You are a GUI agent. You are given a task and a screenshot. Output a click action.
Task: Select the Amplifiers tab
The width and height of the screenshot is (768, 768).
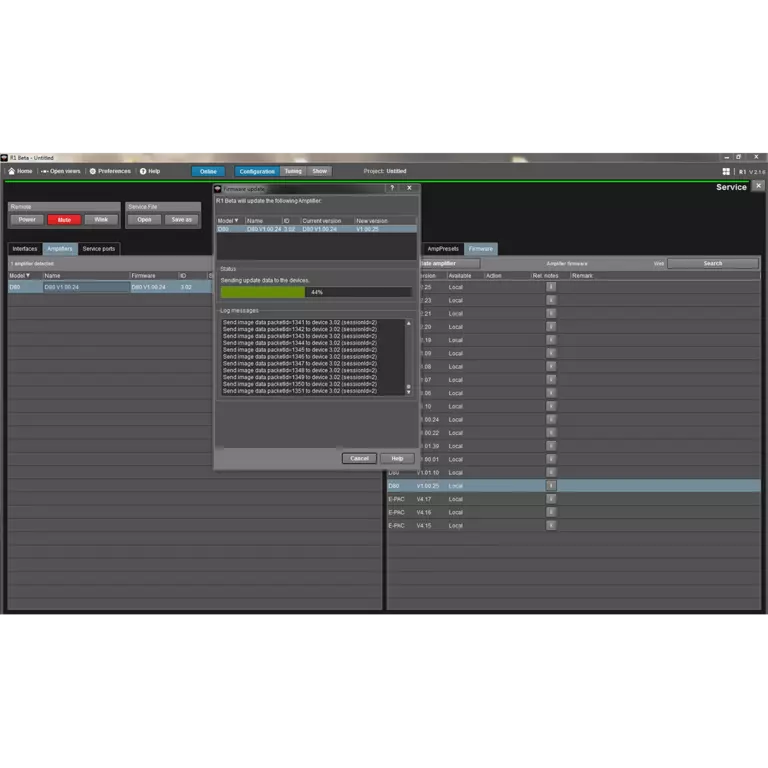pos(60,249)
